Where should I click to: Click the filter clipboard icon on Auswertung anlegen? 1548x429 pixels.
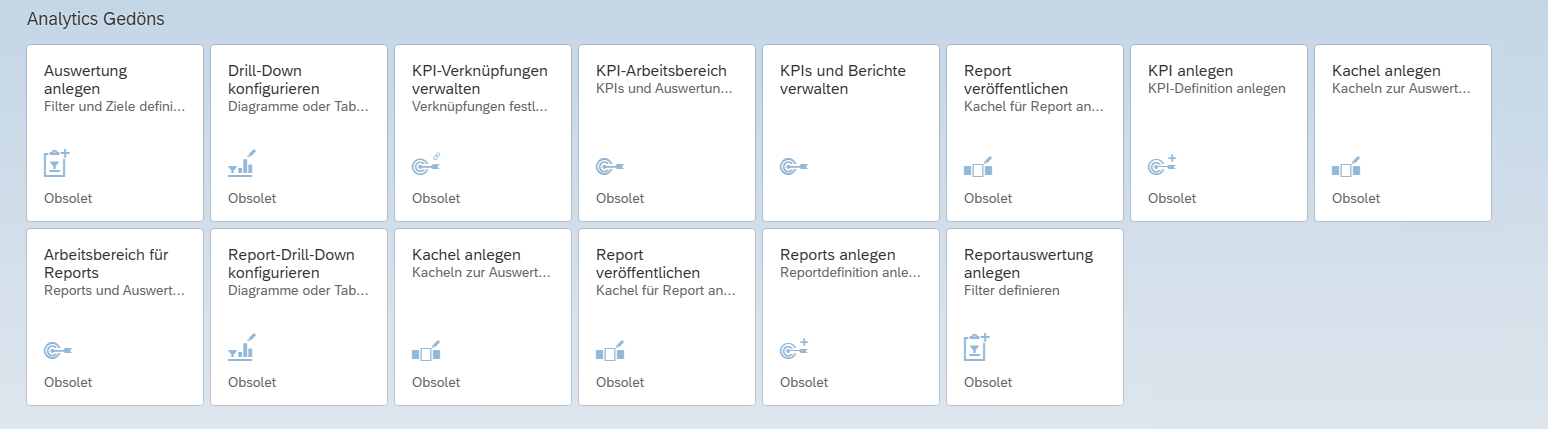click(x=57, y=163)
